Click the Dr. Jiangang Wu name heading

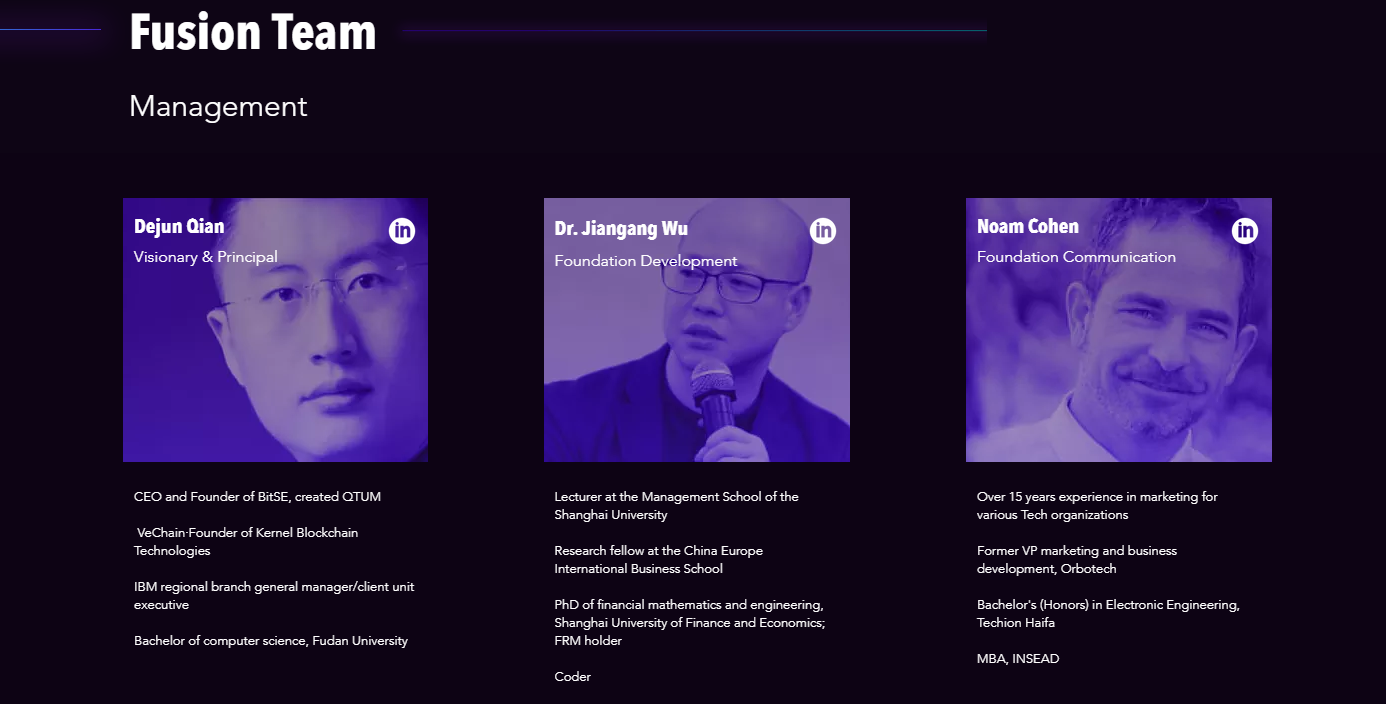point(621,228)
